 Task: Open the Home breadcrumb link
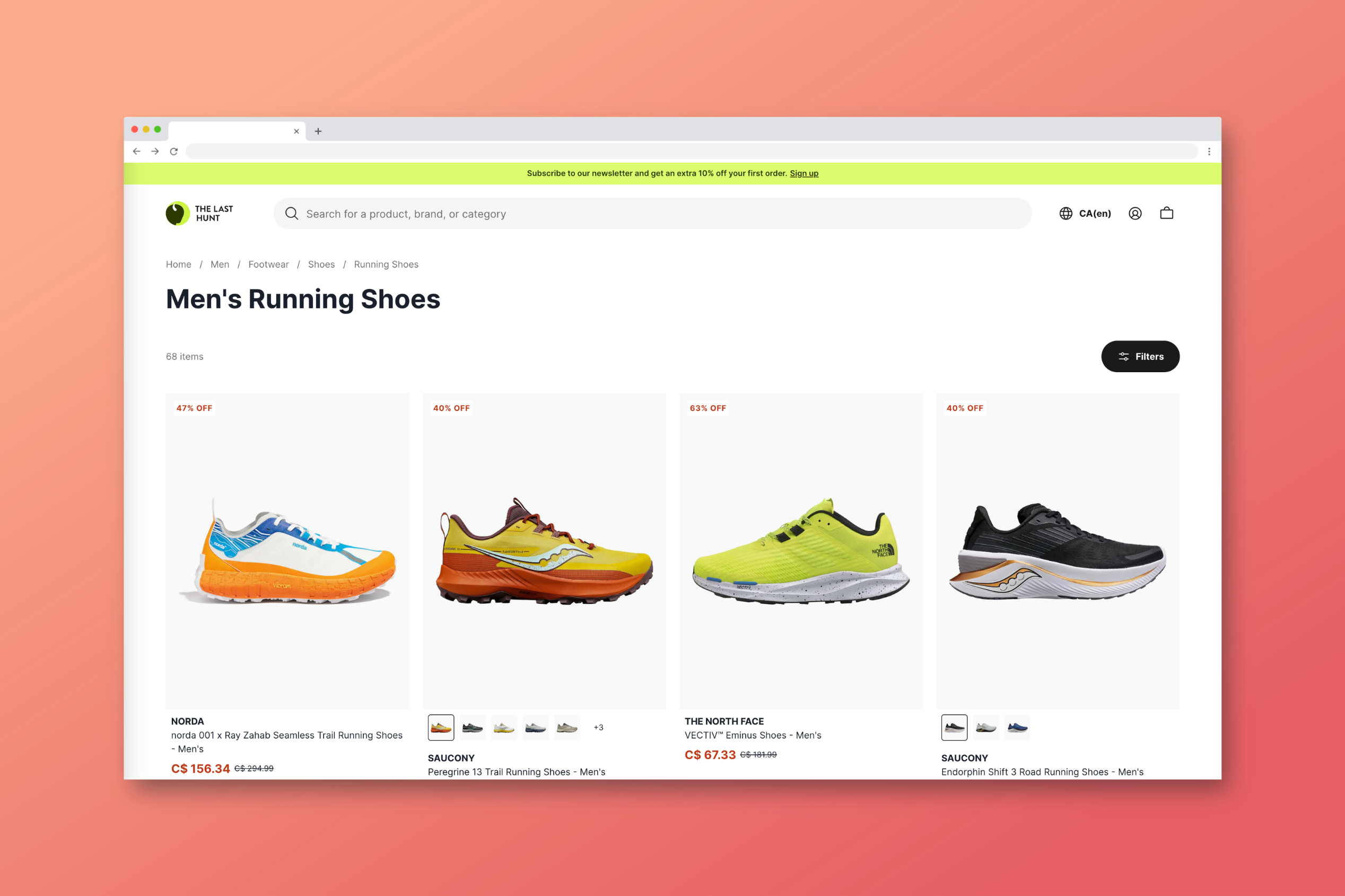coord(178,265)
